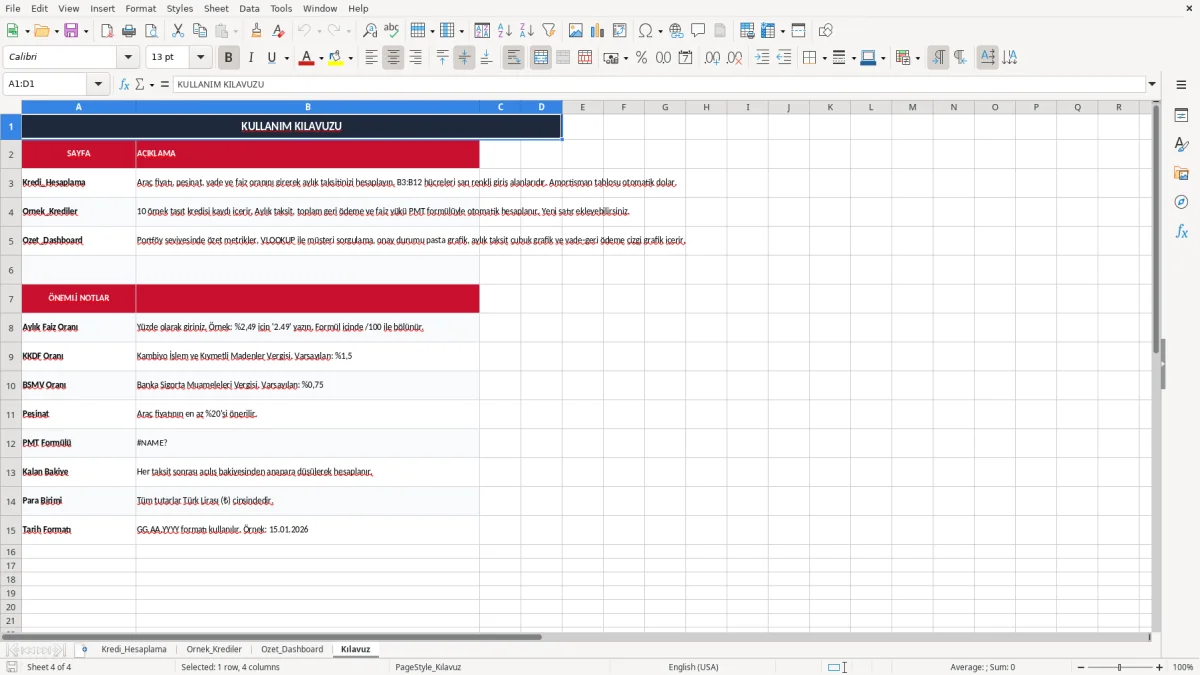Toggle center horizontally alignment

click(x=393, y=58)
